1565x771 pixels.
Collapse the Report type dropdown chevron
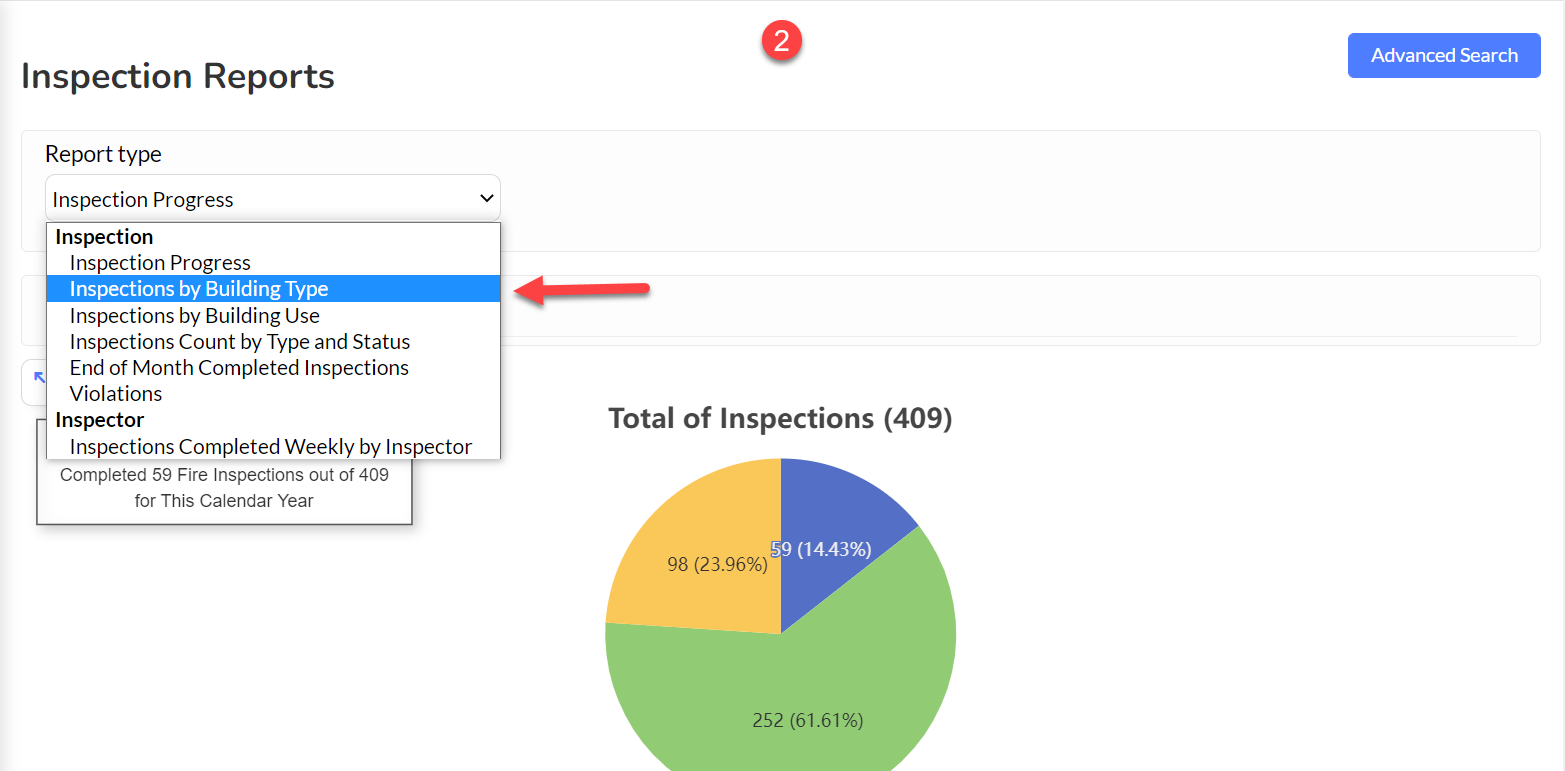coord(487,199)
